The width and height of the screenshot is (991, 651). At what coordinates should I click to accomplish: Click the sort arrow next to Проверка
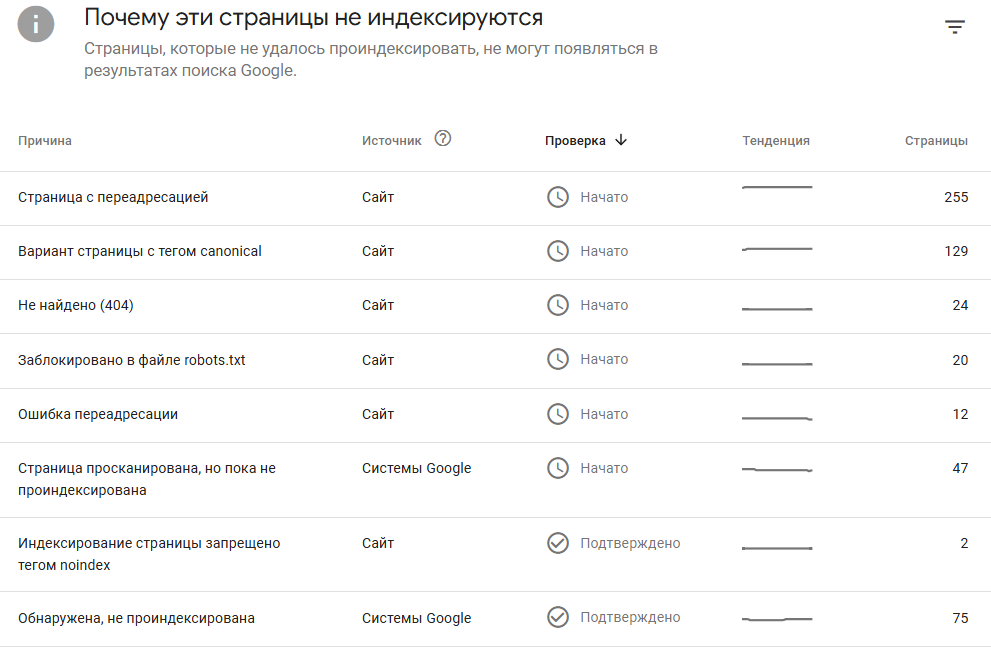click(621, 140)
